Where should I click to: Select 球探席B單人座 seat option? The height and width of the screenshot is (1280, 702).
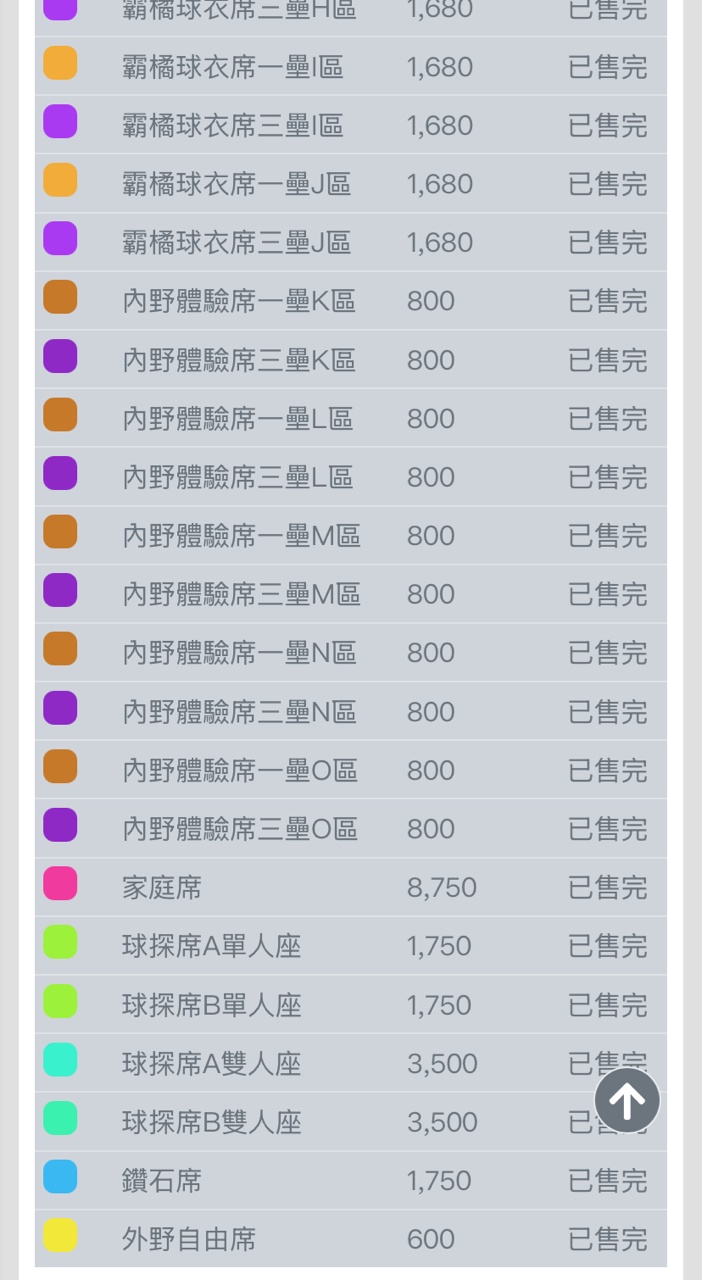211,1005
